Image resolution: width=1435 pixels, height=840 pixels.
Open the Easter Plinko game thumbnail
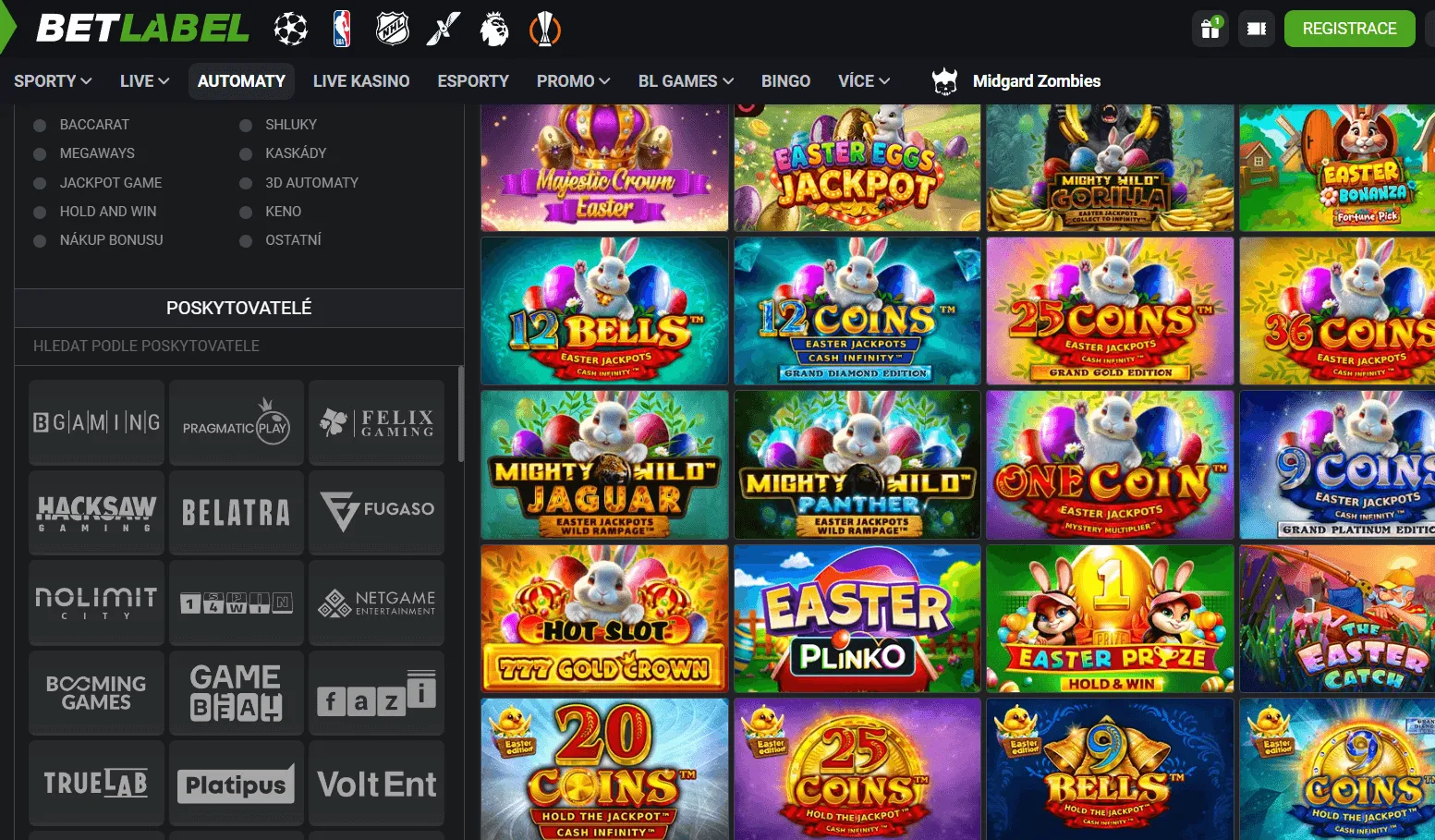pos(856,618)
